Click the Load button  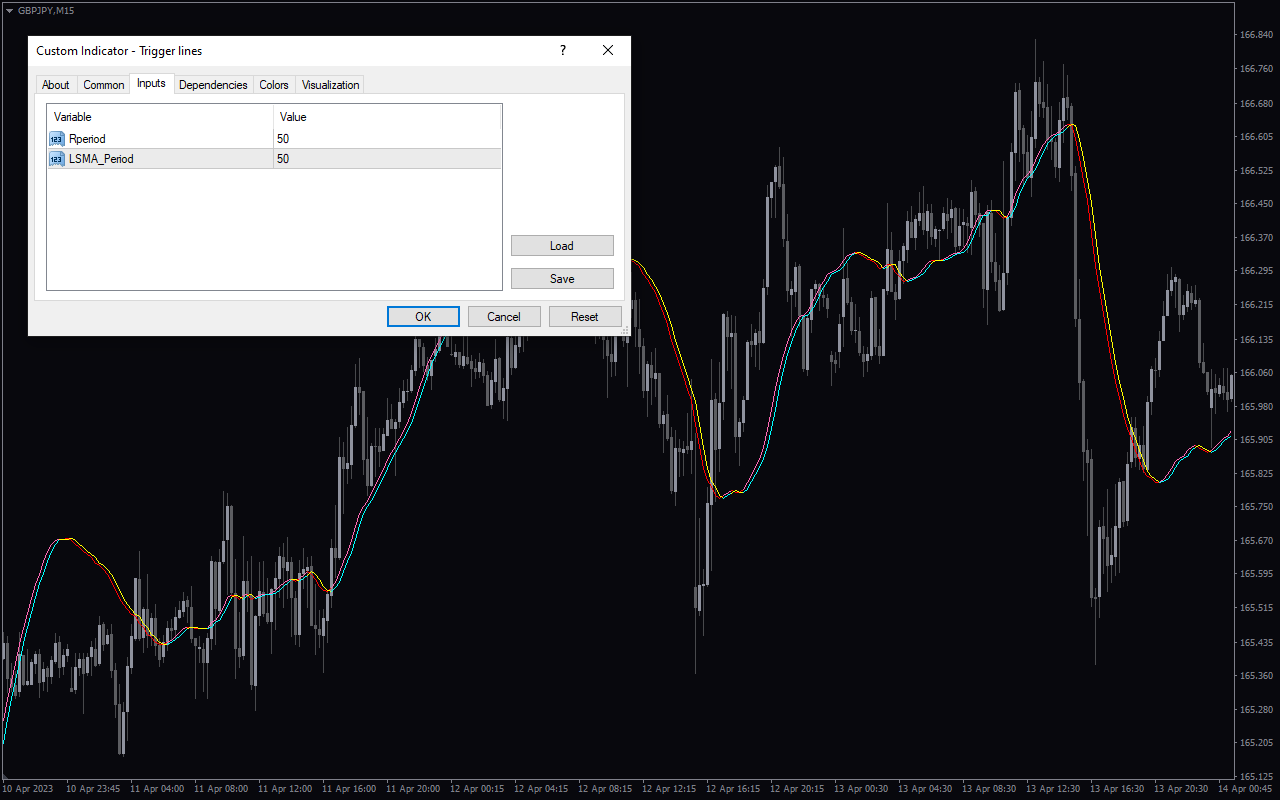pyautogui.click(x=562, y=246)
